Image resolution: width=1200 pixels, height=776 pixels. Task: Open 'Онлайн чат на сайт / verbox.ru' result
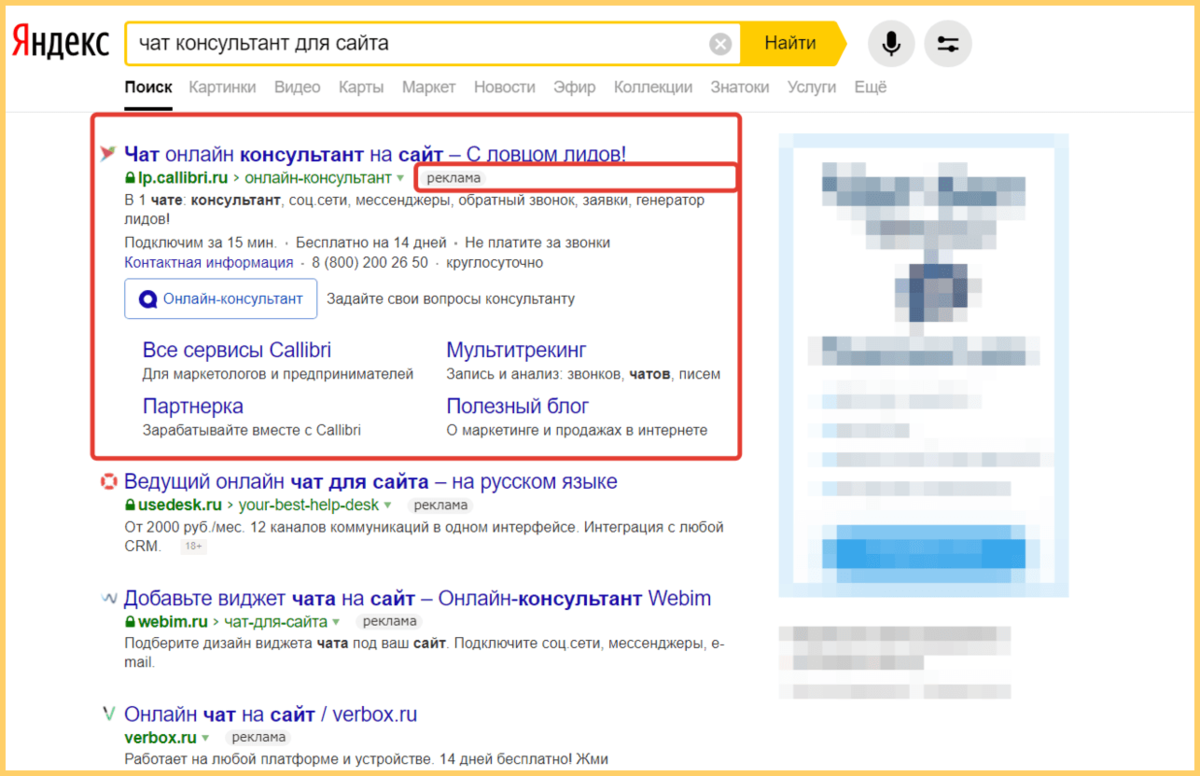271,715
